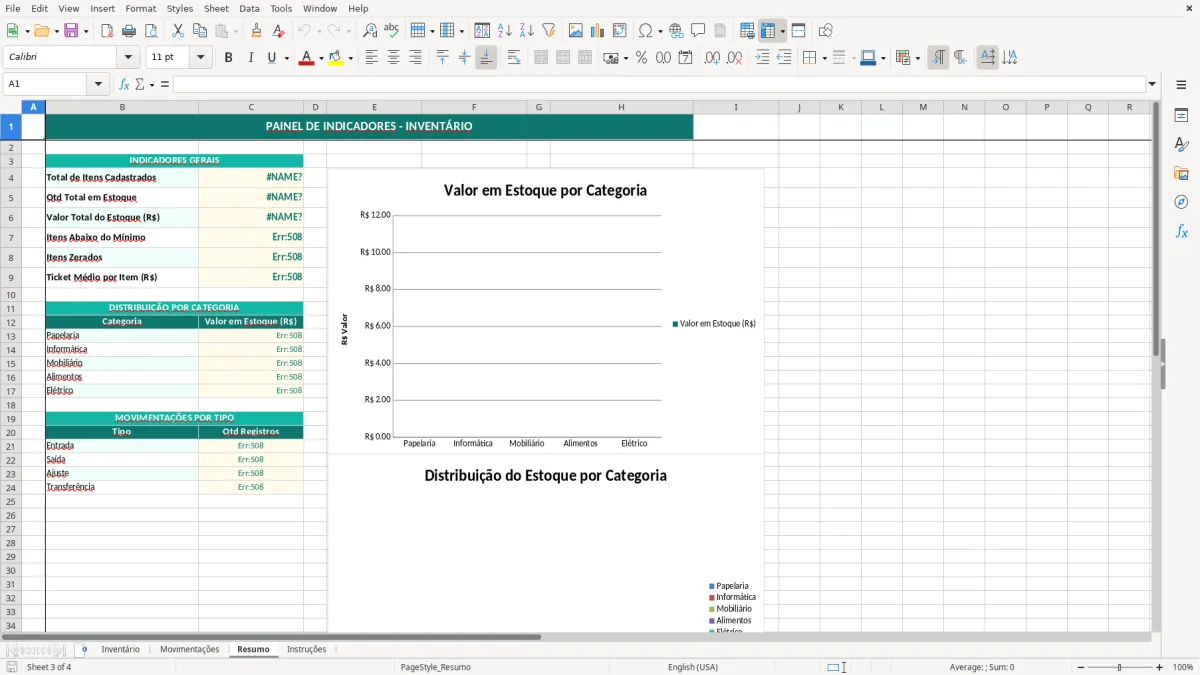Viewport: 1200px width, 675px height.
Task: Insert a hyperlink
Action: tap(677, 31)
